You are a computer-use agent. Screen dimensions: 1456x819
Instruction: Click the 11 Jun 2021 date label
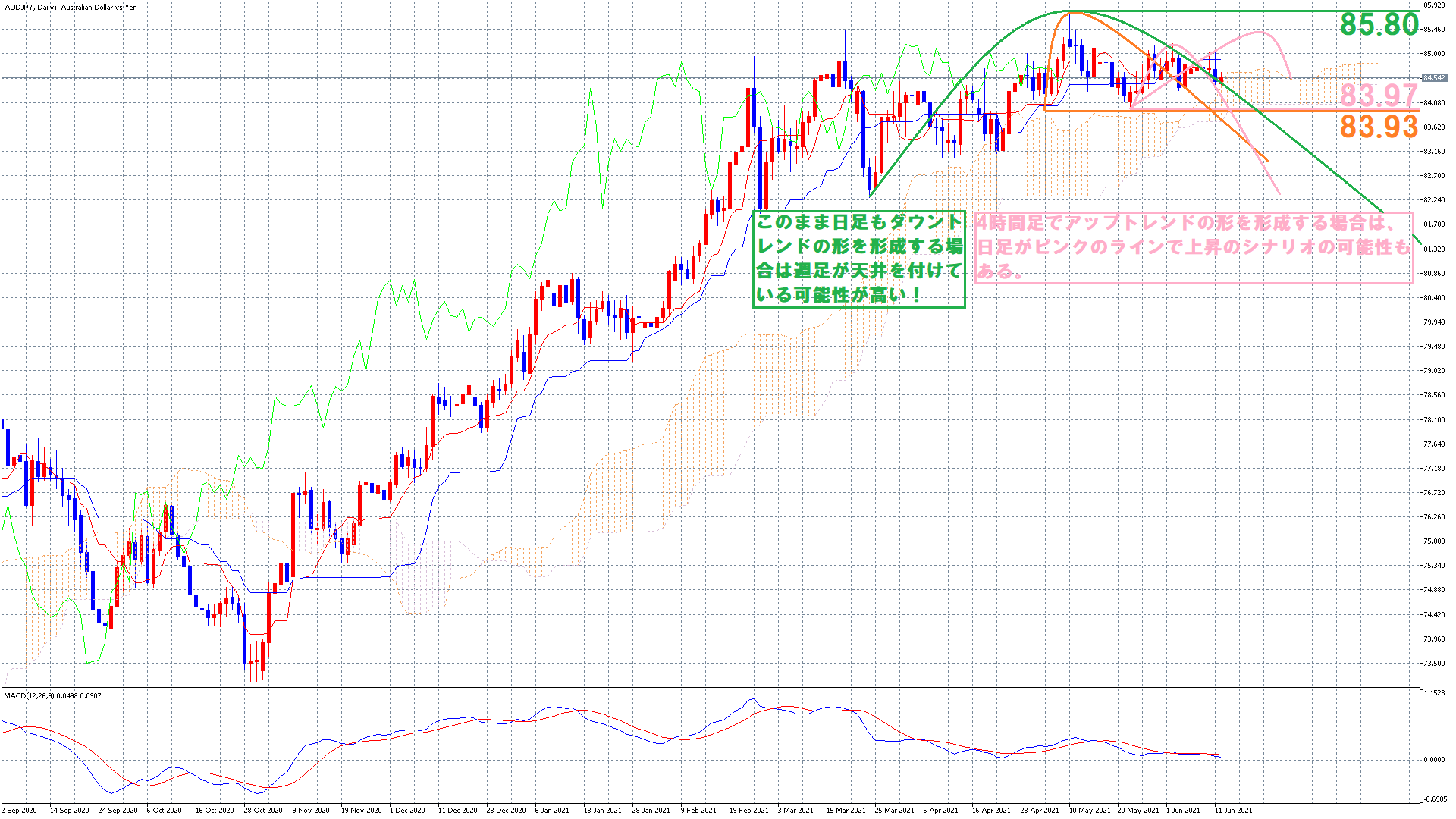pyautogui.click(x=1234, y=810)
